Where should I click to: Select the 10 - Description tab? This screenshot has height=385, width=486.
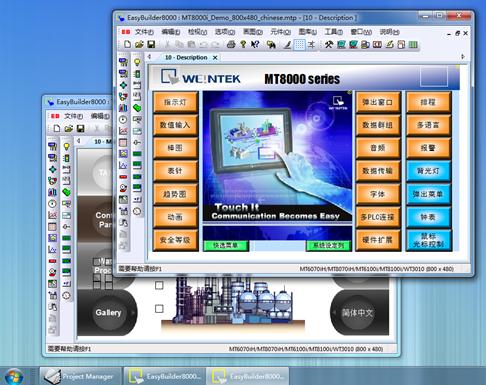(186, 57)
